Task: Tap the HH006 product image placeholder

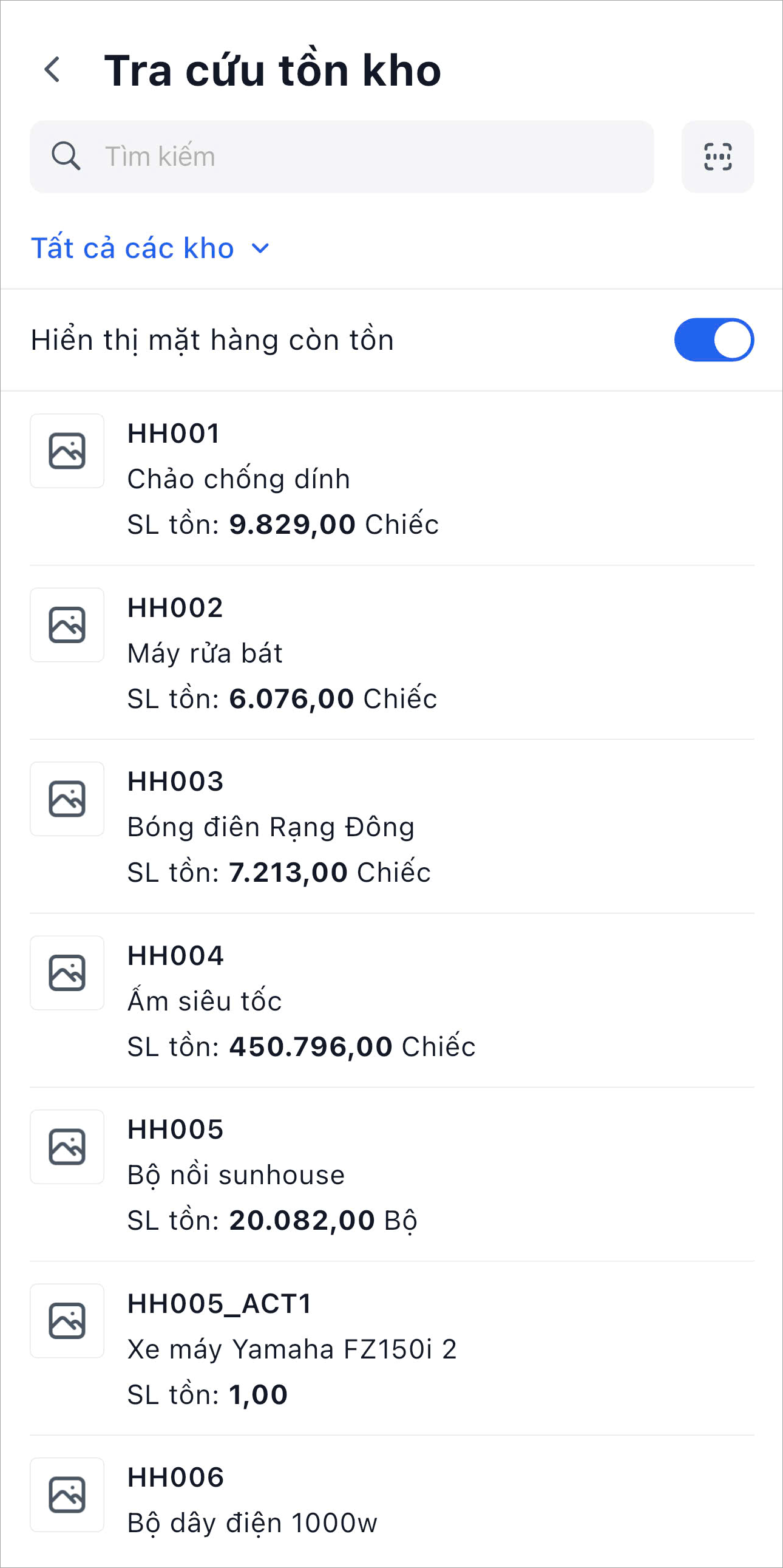Action: pyautogui.click(x=67, y=1495)
